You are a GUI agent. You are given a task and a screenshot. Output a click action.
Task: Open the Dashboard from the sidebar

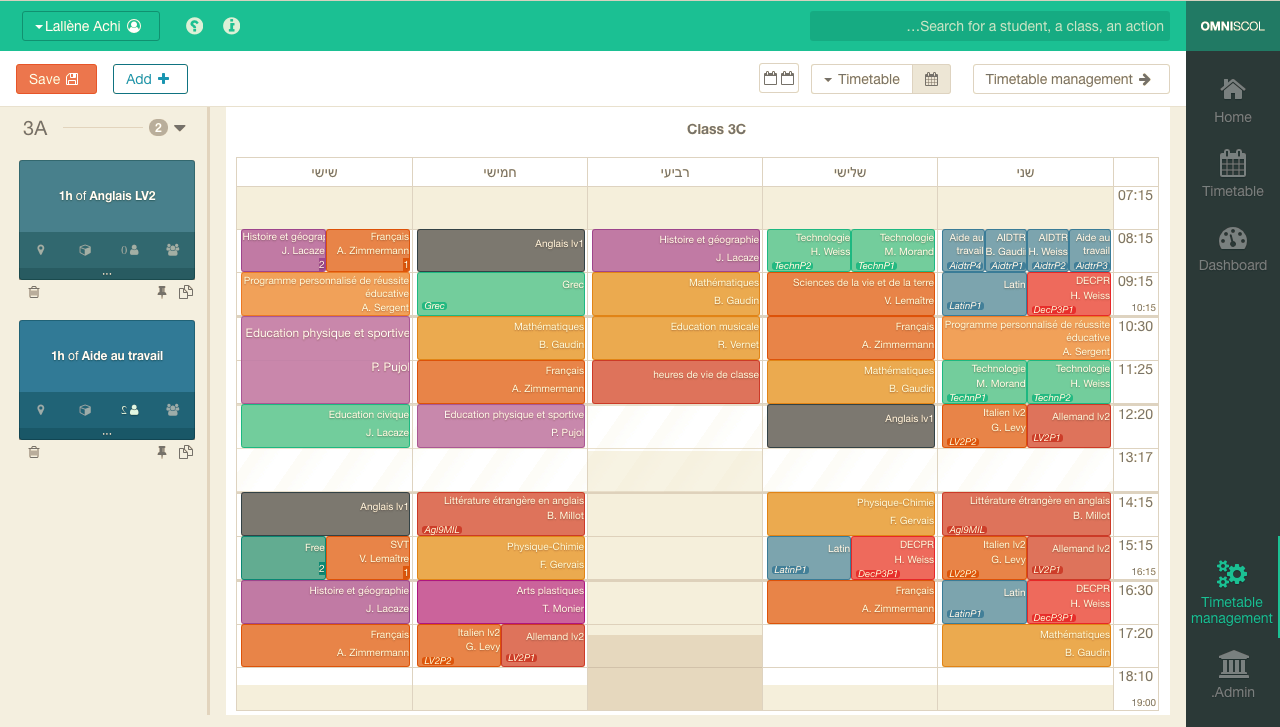pyautogui.click(x=1232, y=249)
